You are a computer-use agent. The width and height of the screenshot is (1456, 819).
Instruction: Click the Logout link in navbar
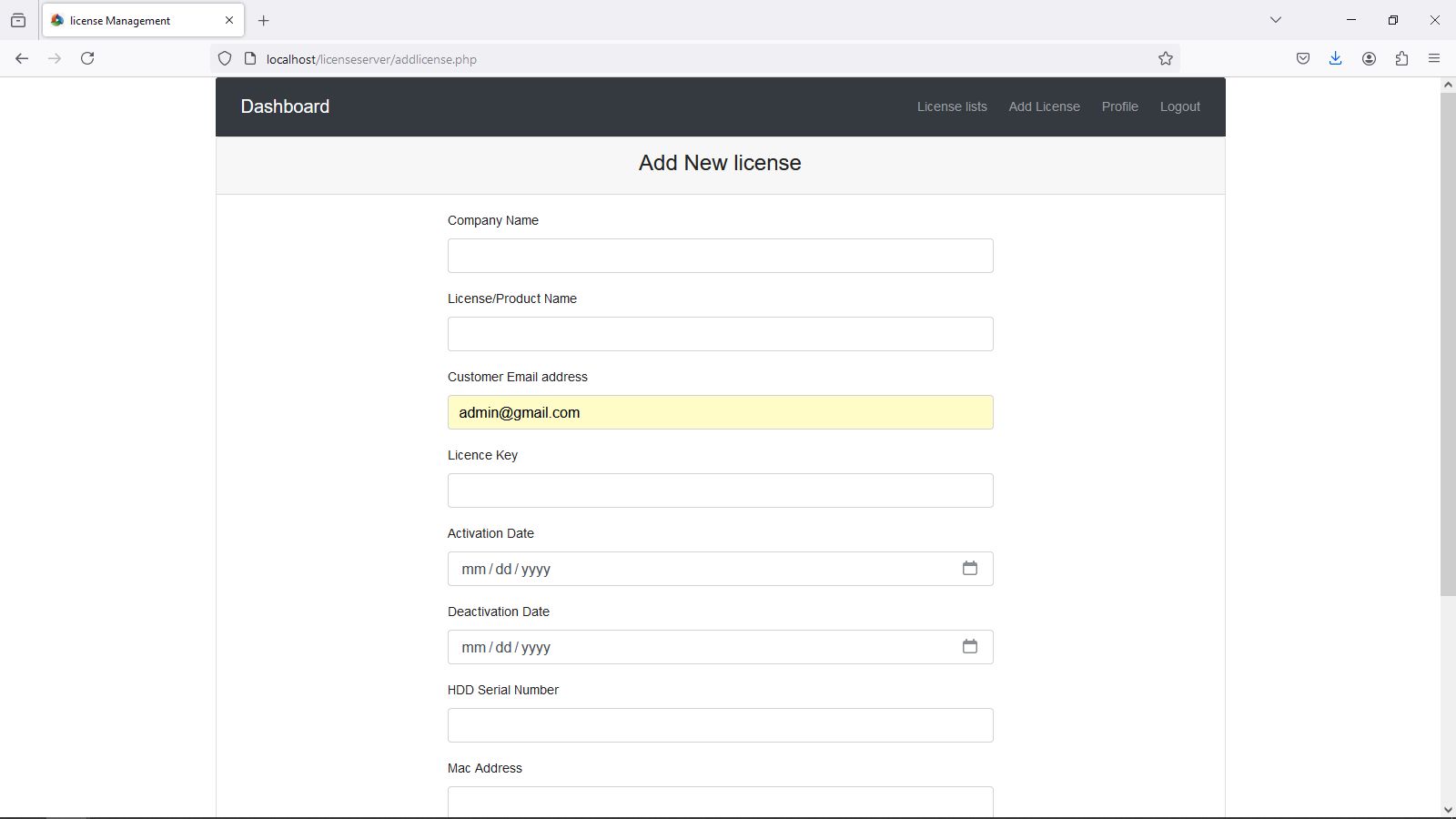pos(1179,106)
